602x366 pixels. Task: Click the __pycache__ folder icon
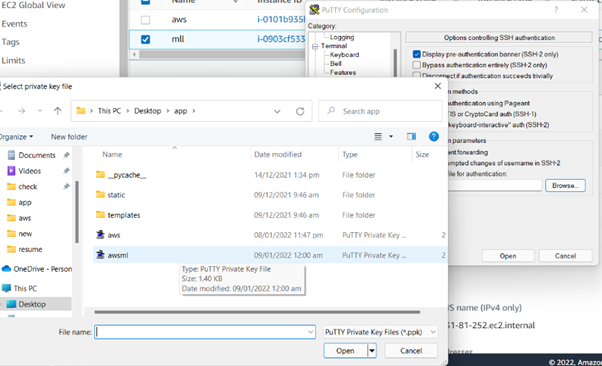100,175
